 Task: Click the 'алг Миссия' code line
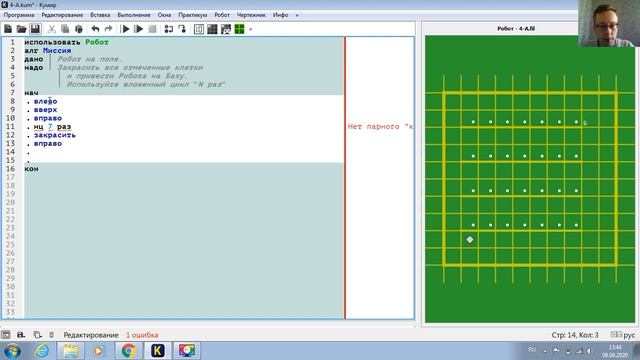pyautogui.click(x=48, y=51)
